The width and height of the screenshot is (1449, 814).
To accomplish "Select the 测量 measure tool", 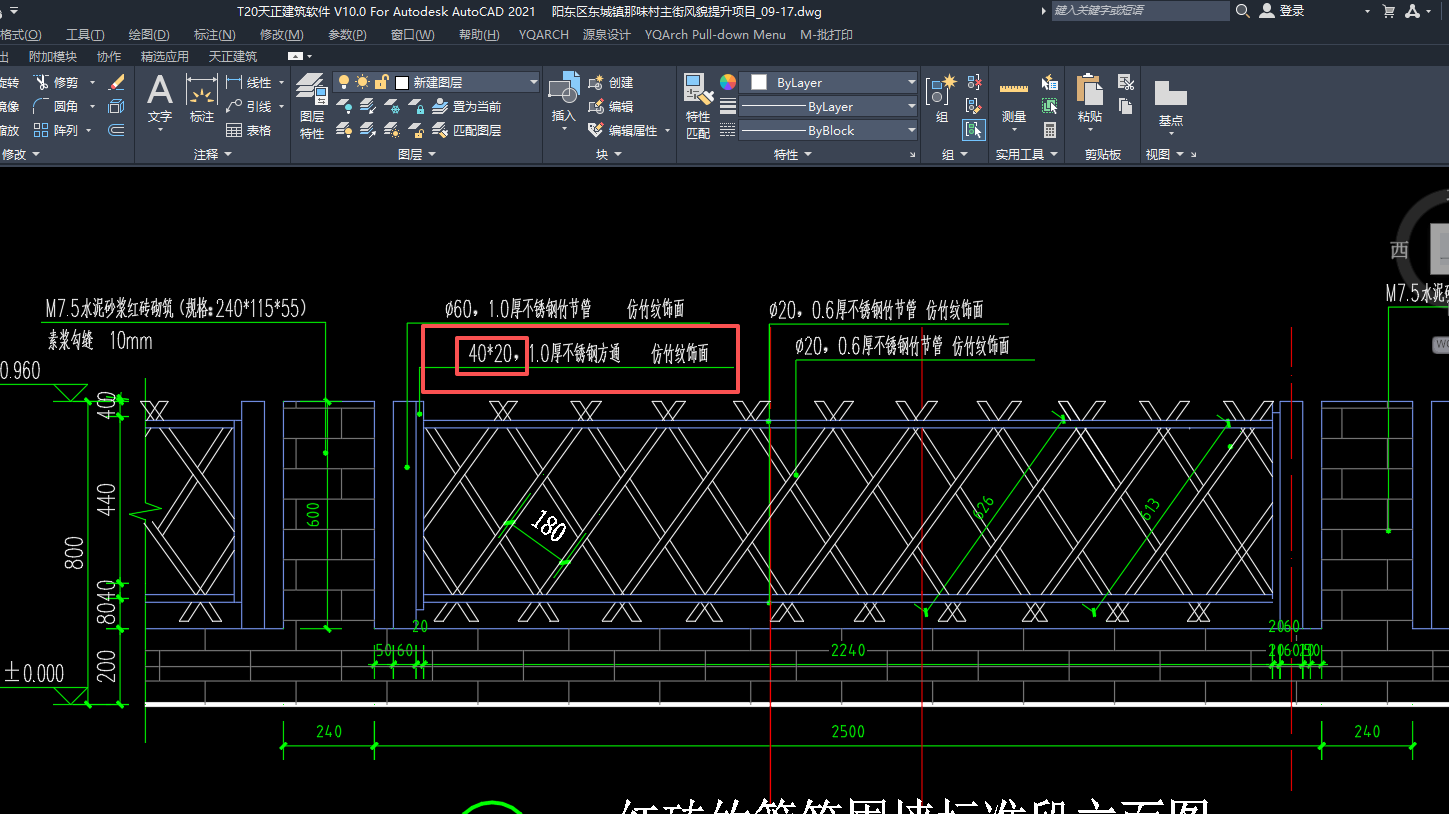I will tap(1013, 98).
